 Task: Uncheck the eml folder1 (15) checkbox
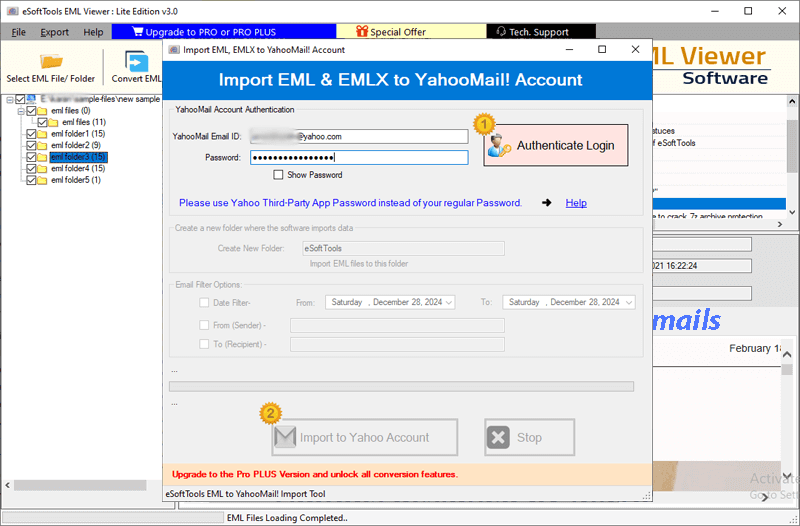coord(31,134)
